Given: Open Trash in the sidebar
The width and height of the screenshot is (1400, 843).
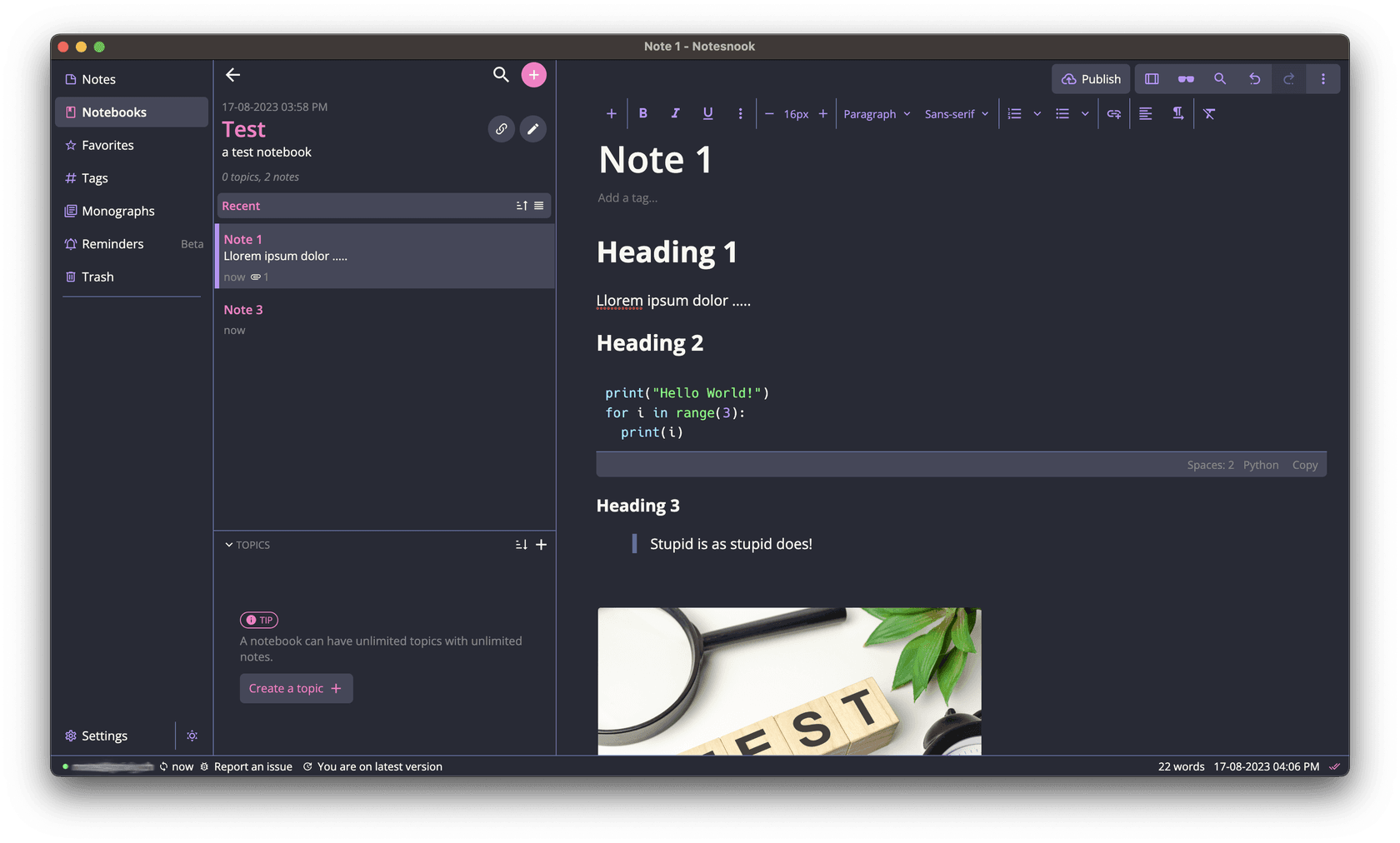Looking at the screenshot, I should [132, 277].
